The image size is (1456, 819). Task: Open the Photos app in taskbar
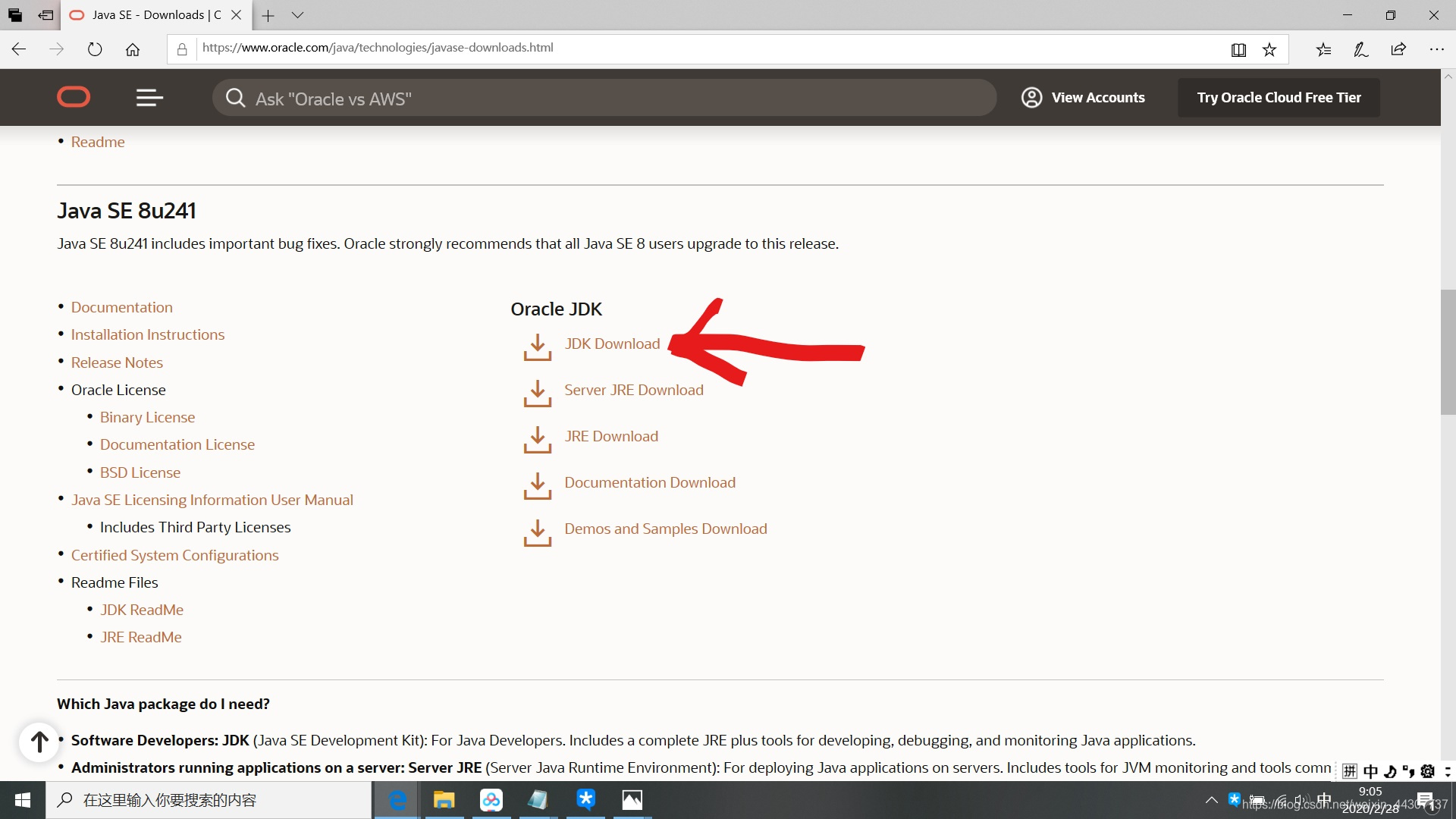(x=632, y=800)
